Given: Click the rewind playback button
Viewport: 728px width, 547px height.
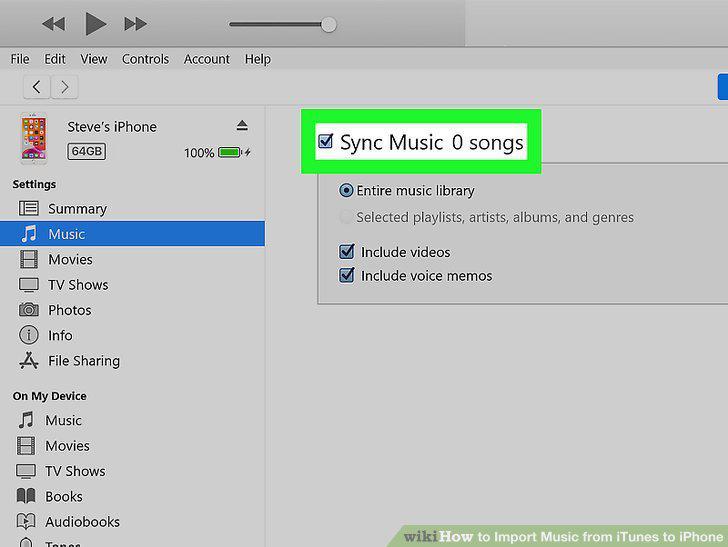Looking at the screenshot, I should click(54, 24).
